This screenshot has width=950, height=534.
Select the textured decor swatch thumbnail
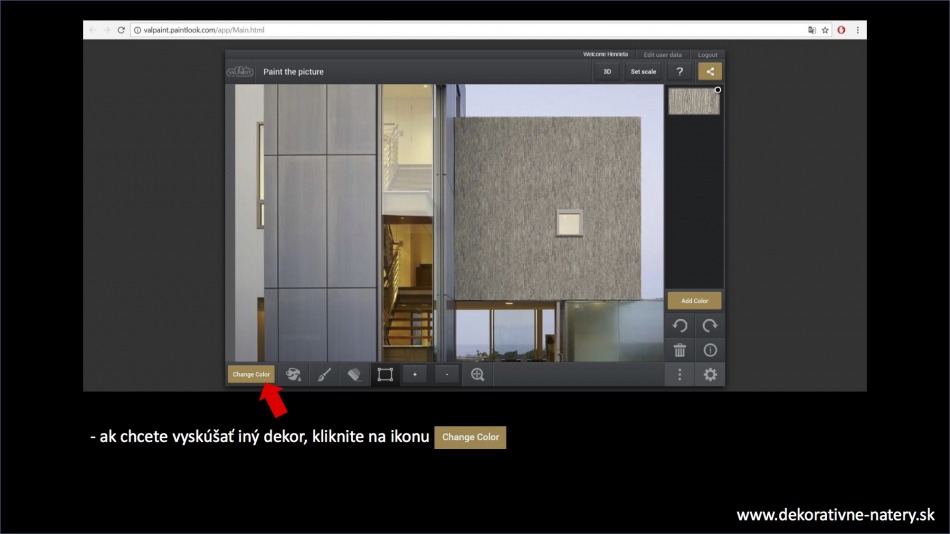click(693, 101)
